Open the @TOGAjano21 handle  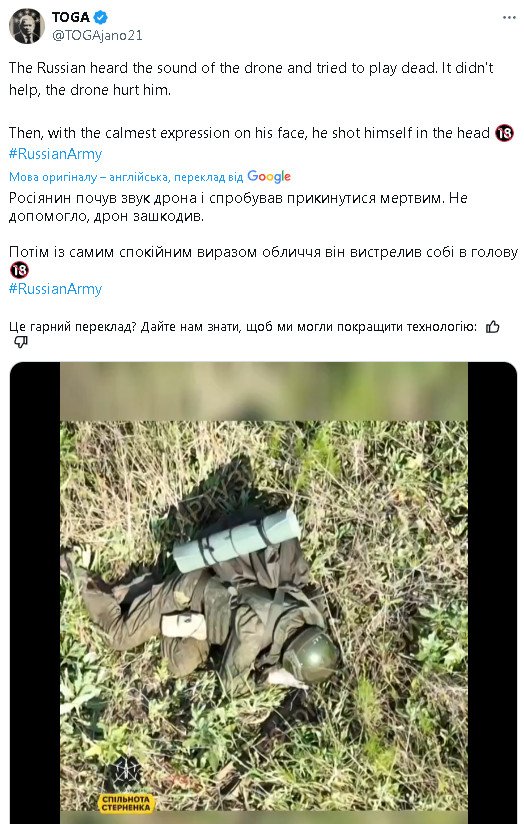(97, 35)
